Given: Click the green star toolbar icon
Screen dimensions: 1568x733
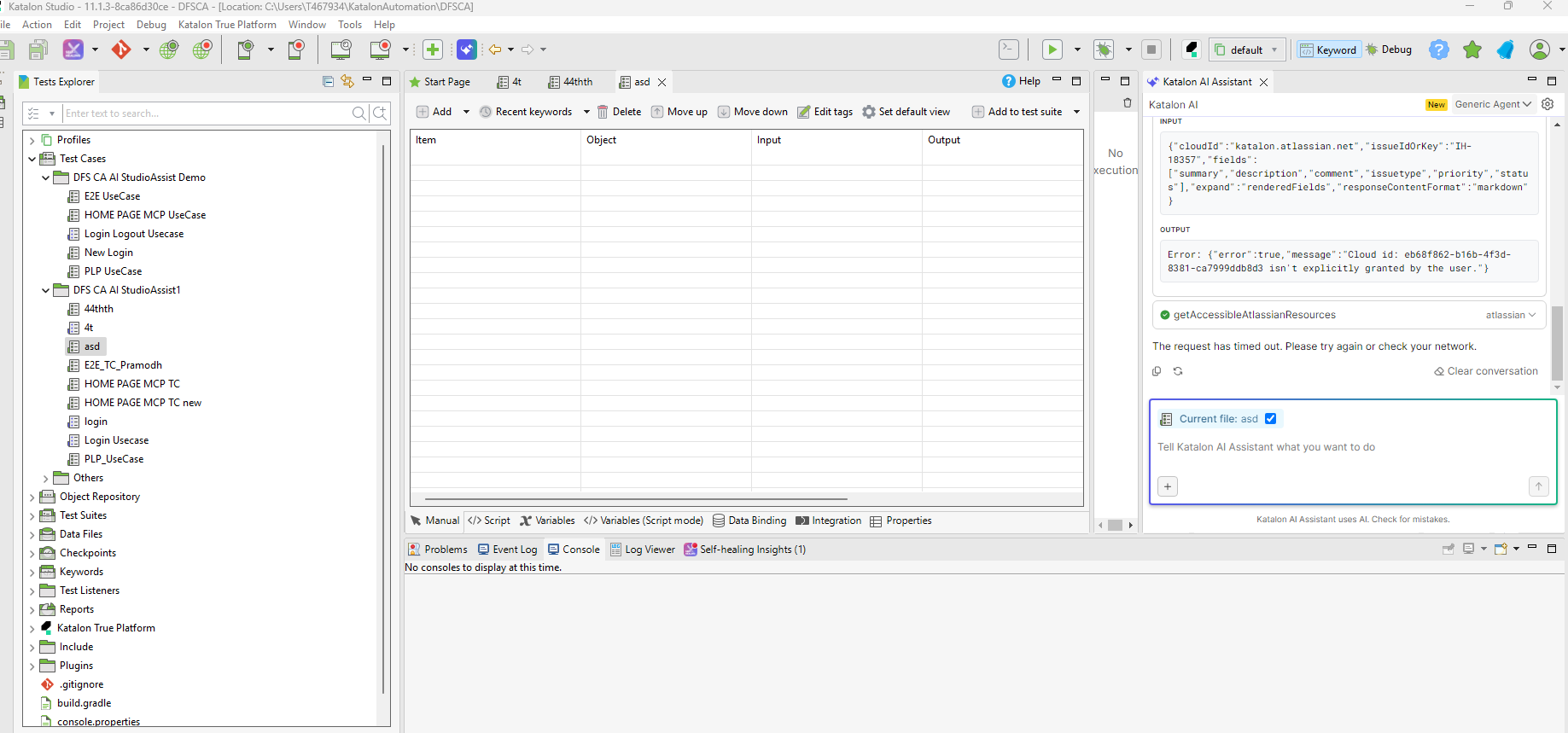Looking at the screenshot, I should [1472, 49].
